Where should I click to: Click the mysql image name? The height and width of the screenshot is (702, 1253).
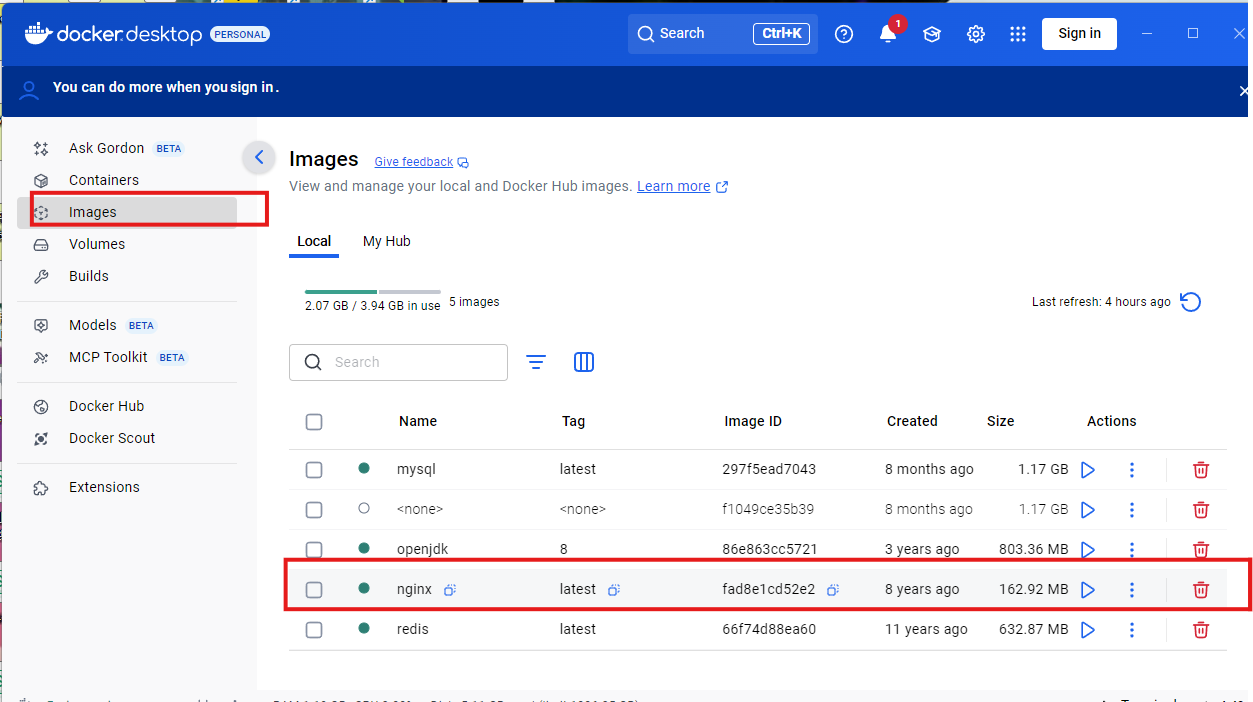pyautogui.click(x=416, y=469)
